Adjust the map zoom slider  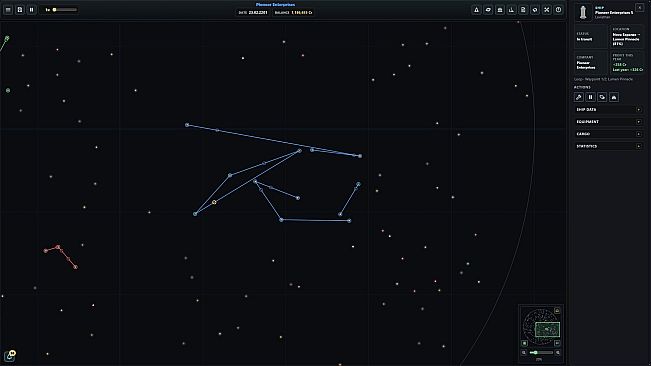click(x=541, y=353)
